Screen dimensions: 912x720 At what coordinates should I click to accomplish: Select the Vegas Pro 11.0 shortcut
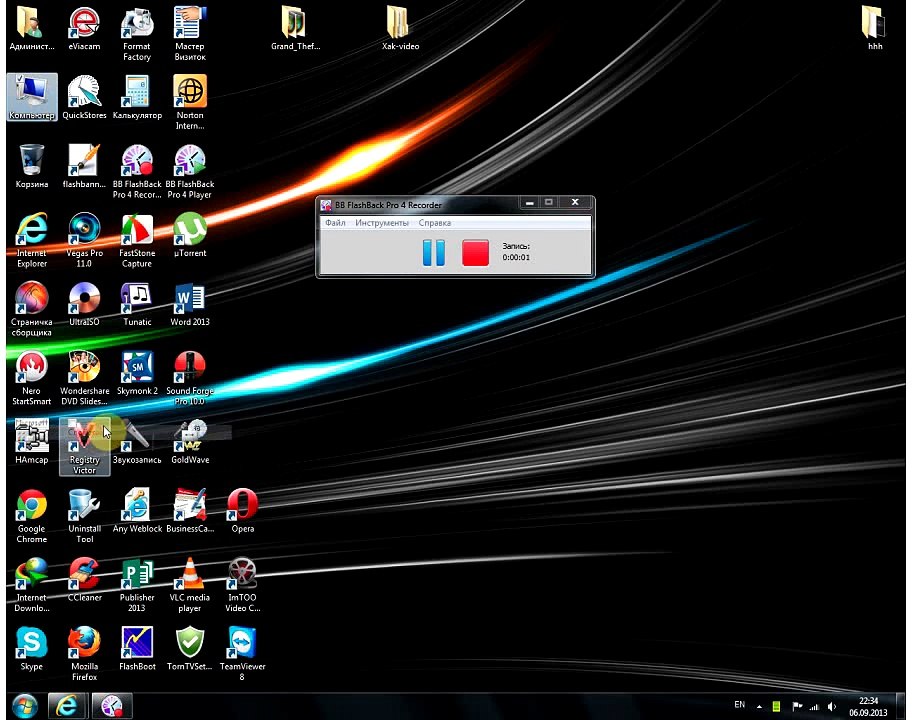tap(84, 241)
